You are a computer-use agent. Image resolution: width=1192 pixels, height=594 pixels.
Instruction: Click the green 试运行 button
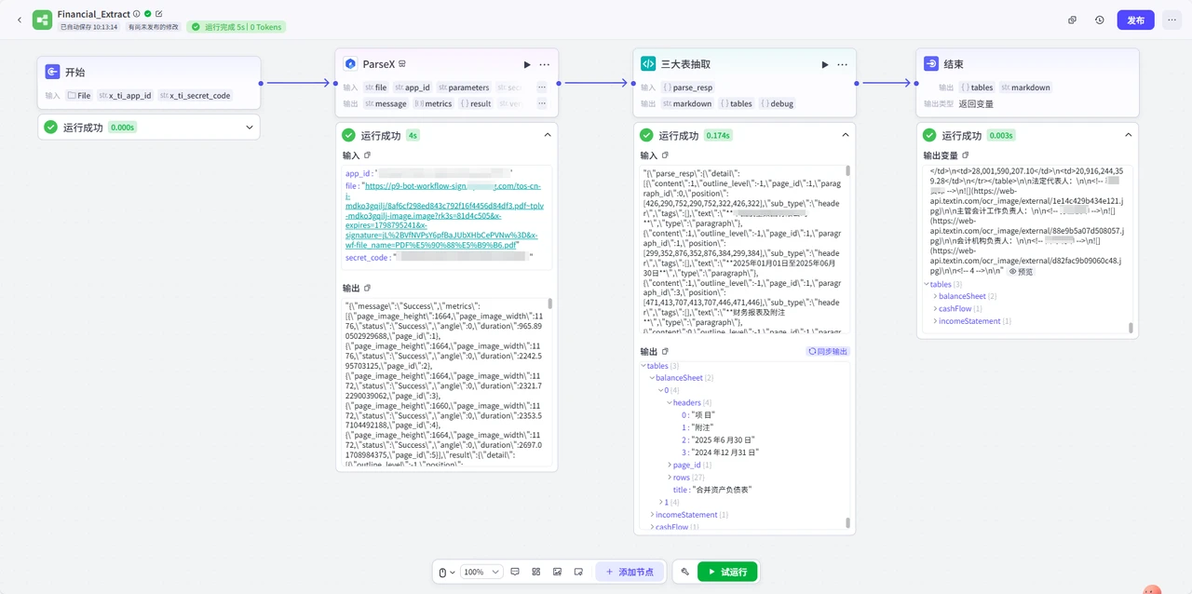click(x=728, y=571)
